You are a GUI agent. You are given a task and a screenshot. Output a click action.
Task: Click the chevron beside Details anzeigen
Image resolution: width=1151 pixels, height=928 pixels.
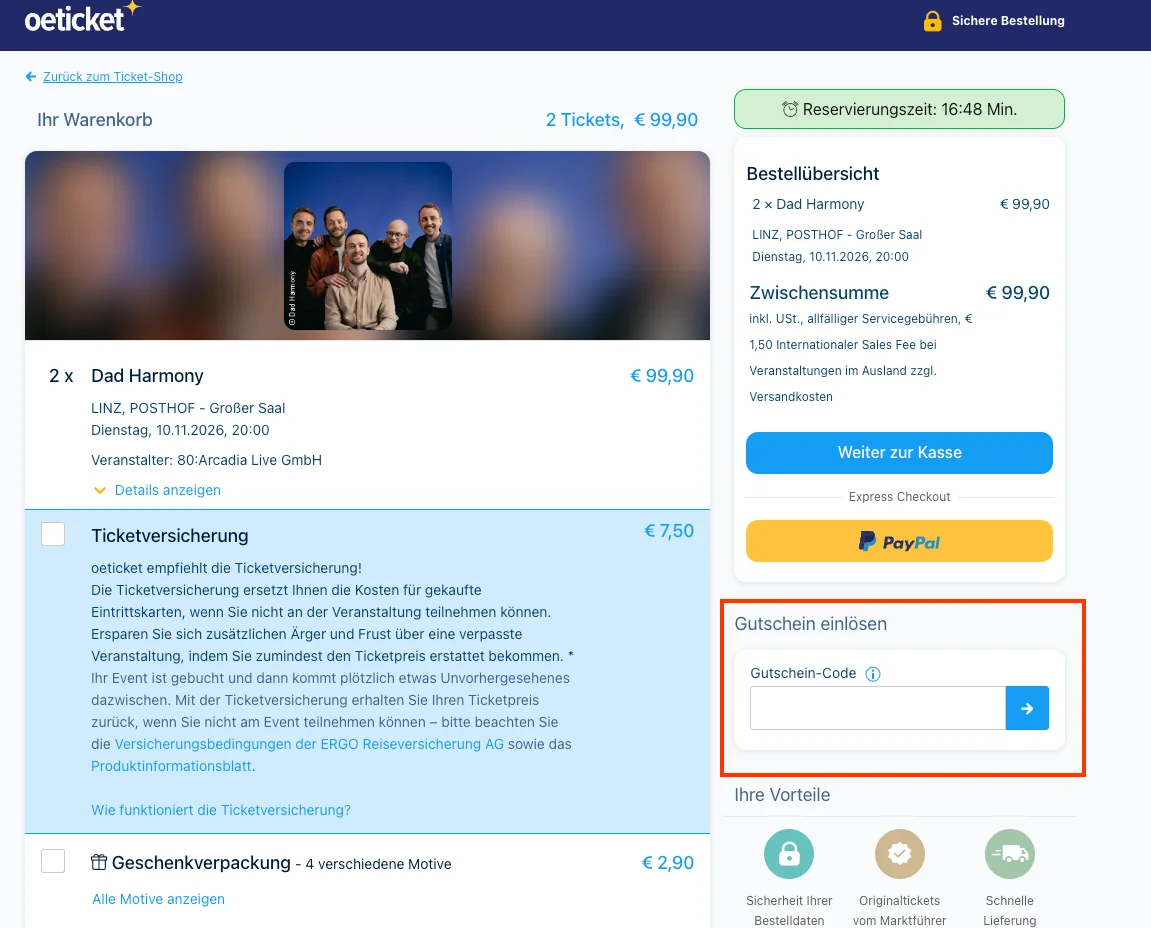(100, 490)
